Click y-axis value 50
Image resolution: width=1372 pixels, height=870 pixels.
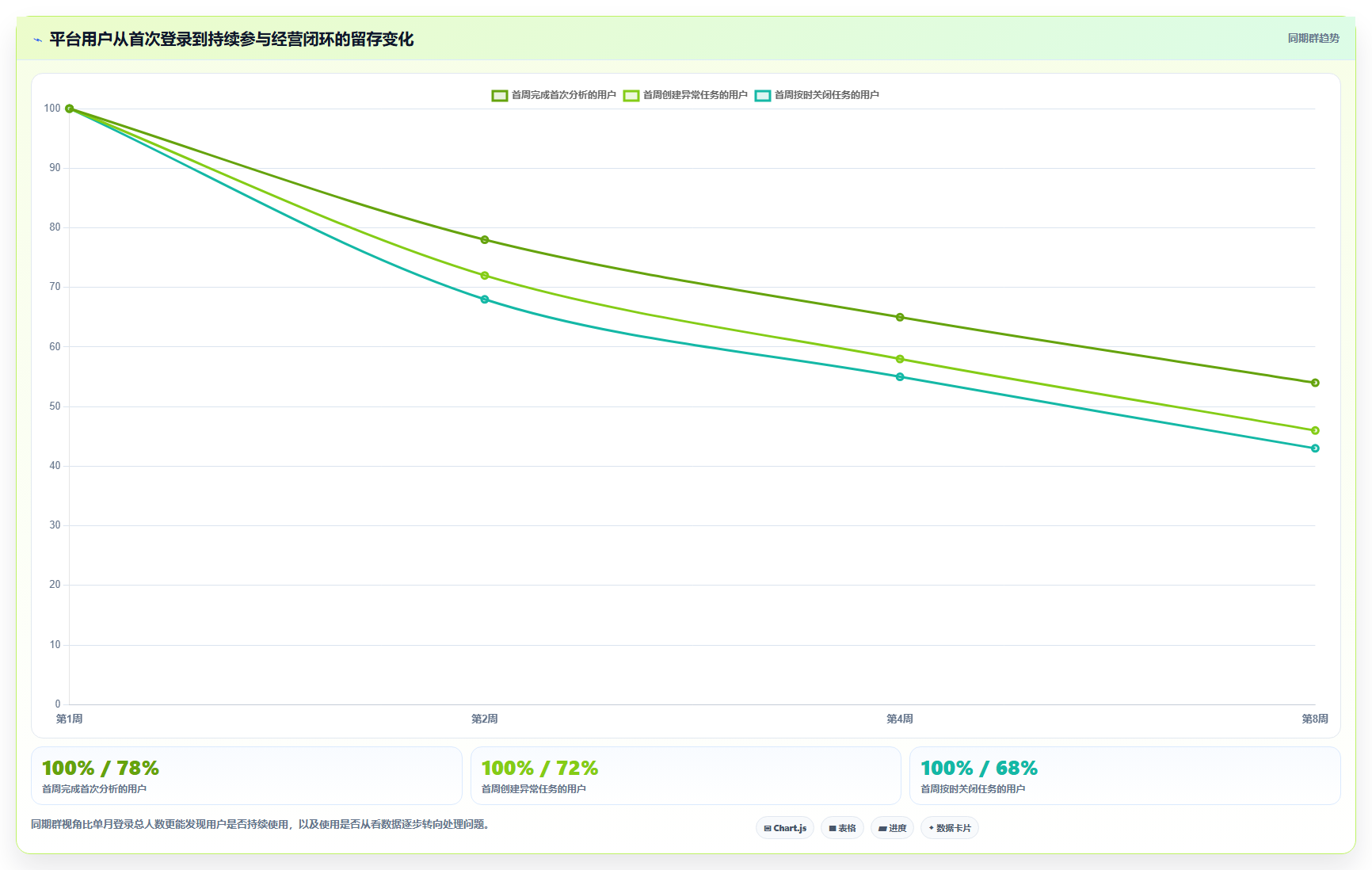click(x=55, y=406)
